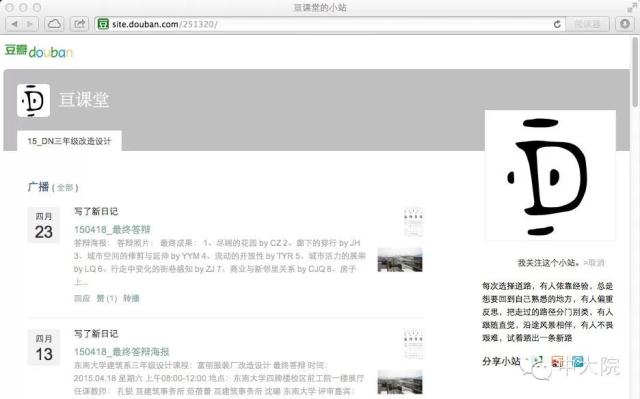Screen dimensions: 640x399
Task: Click the address bar URL field
Action: [331, 24]
